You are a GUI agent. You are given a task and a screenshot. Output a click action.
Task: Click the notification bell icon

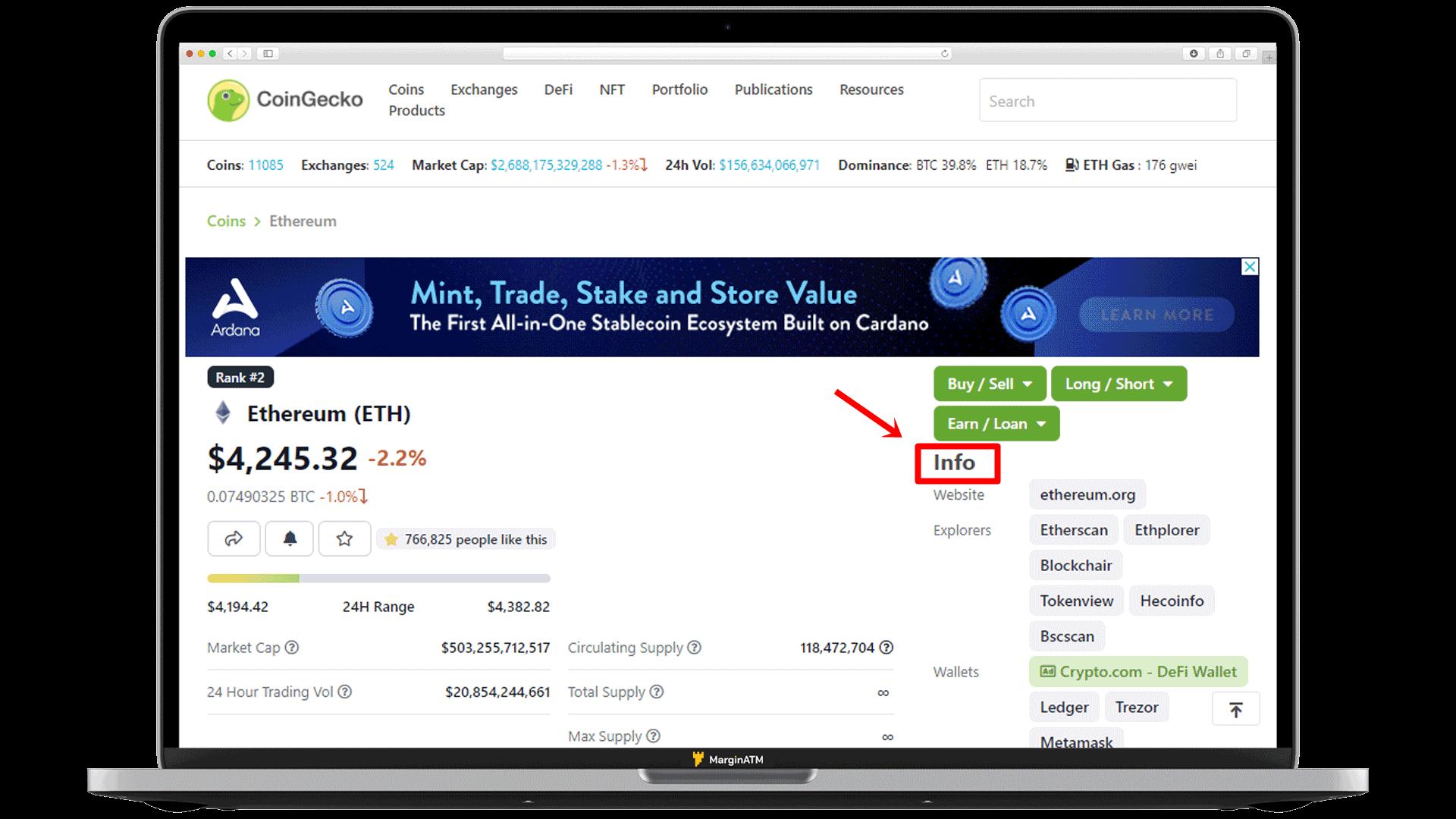point(289,539)
